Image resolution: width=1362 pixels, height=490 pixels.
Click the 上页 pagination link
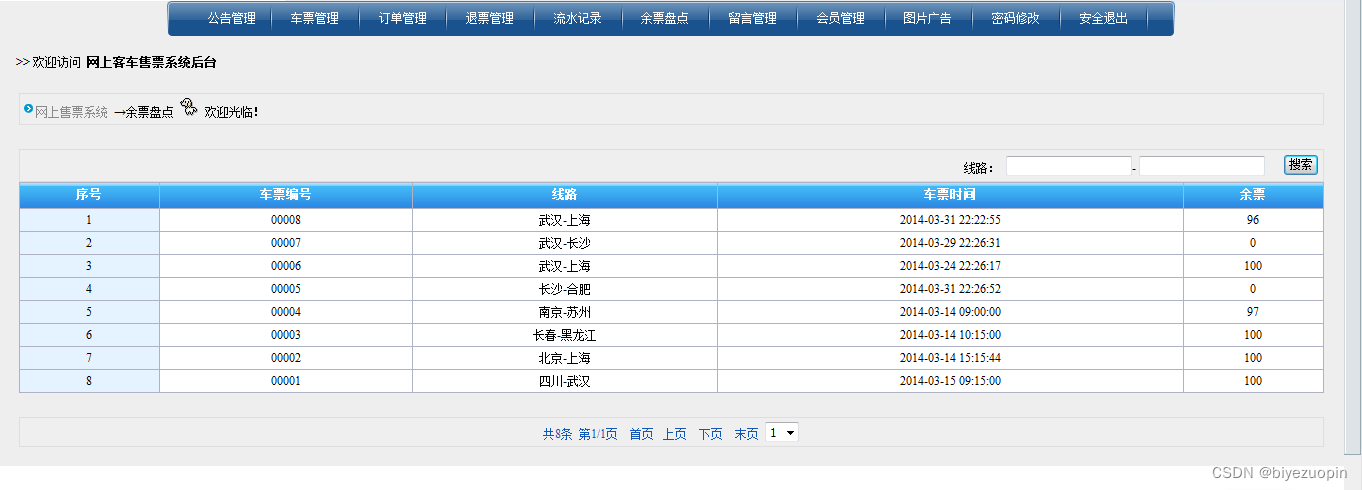[x=675, y=434]
